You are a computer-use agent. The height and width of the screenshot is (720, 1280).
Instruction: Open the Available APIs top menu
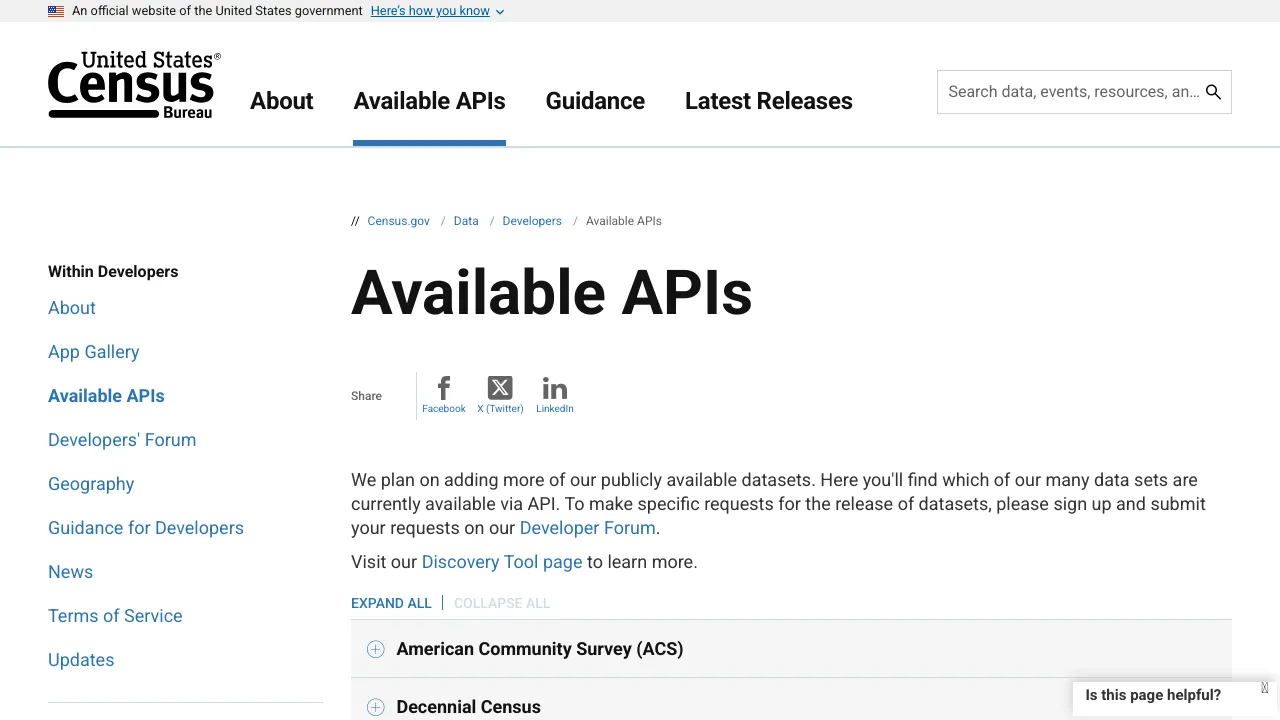(x=429, y=101)
